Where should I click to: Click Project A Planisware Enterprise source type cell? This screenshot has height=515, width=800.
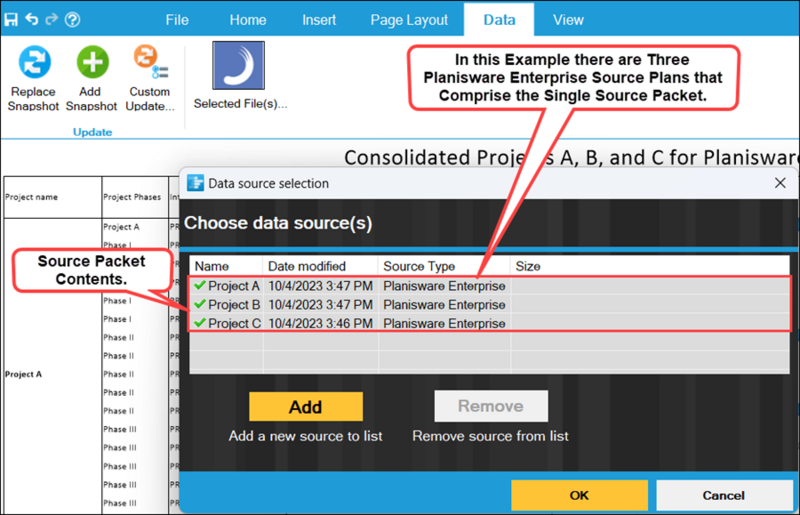click(444, 286)
